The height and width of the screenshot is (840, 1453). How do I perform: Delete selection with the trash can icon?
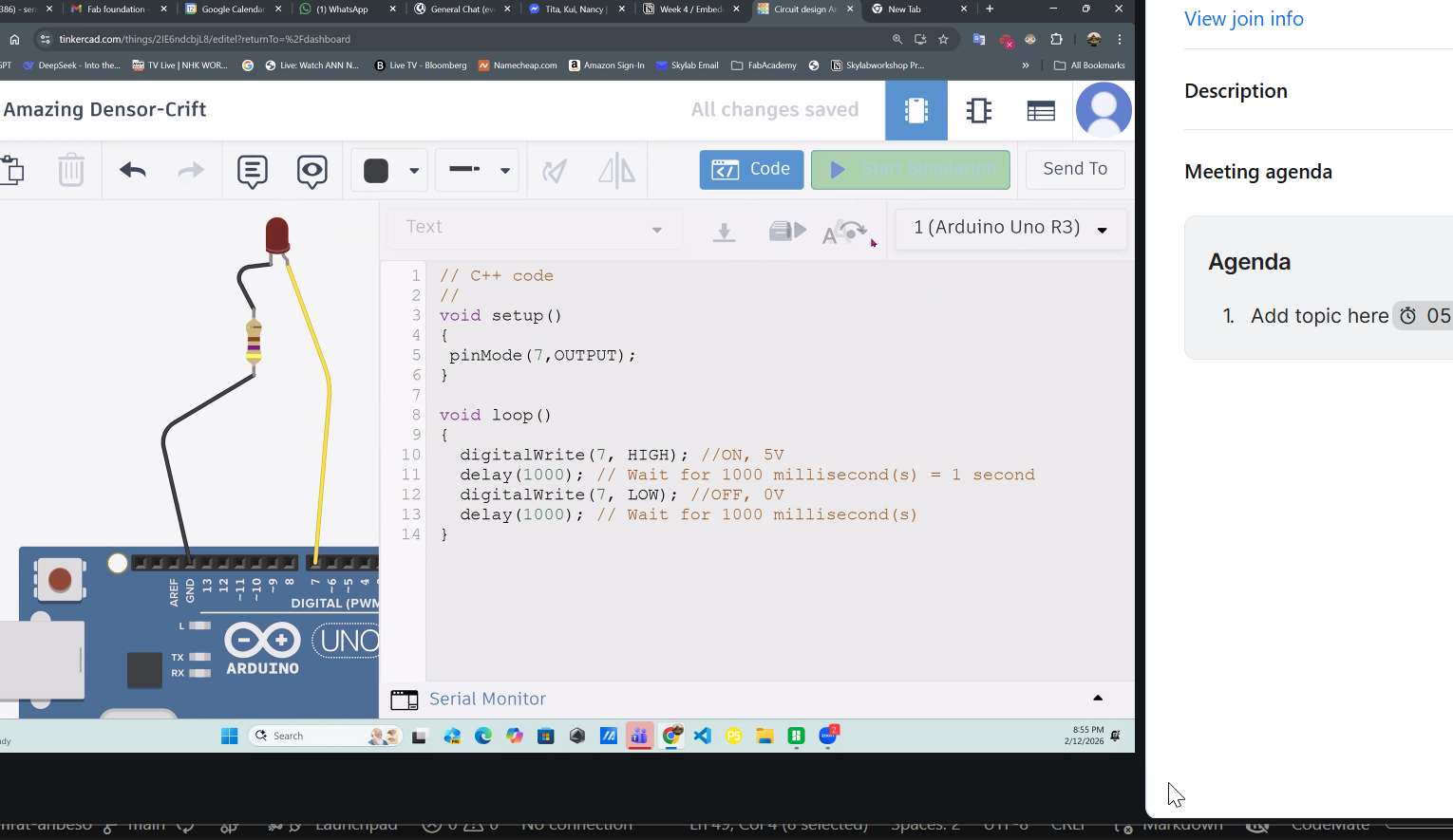[71, 170]
